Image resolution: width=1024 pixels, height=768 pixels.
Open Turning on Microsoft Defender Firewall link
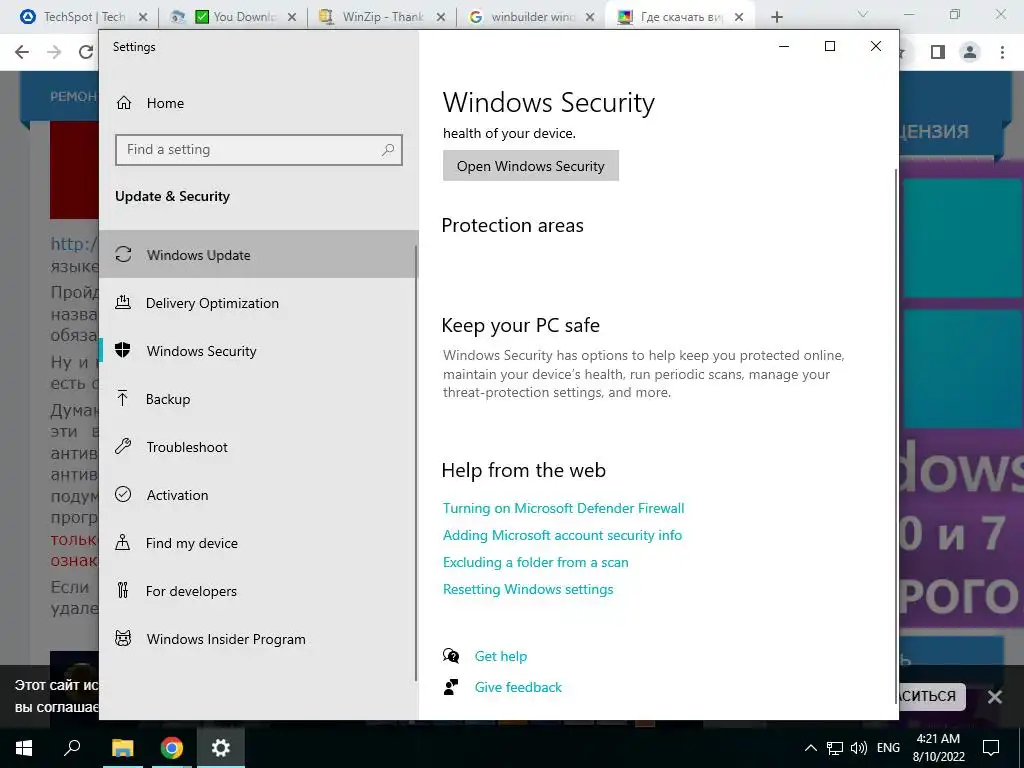(563, 508)
